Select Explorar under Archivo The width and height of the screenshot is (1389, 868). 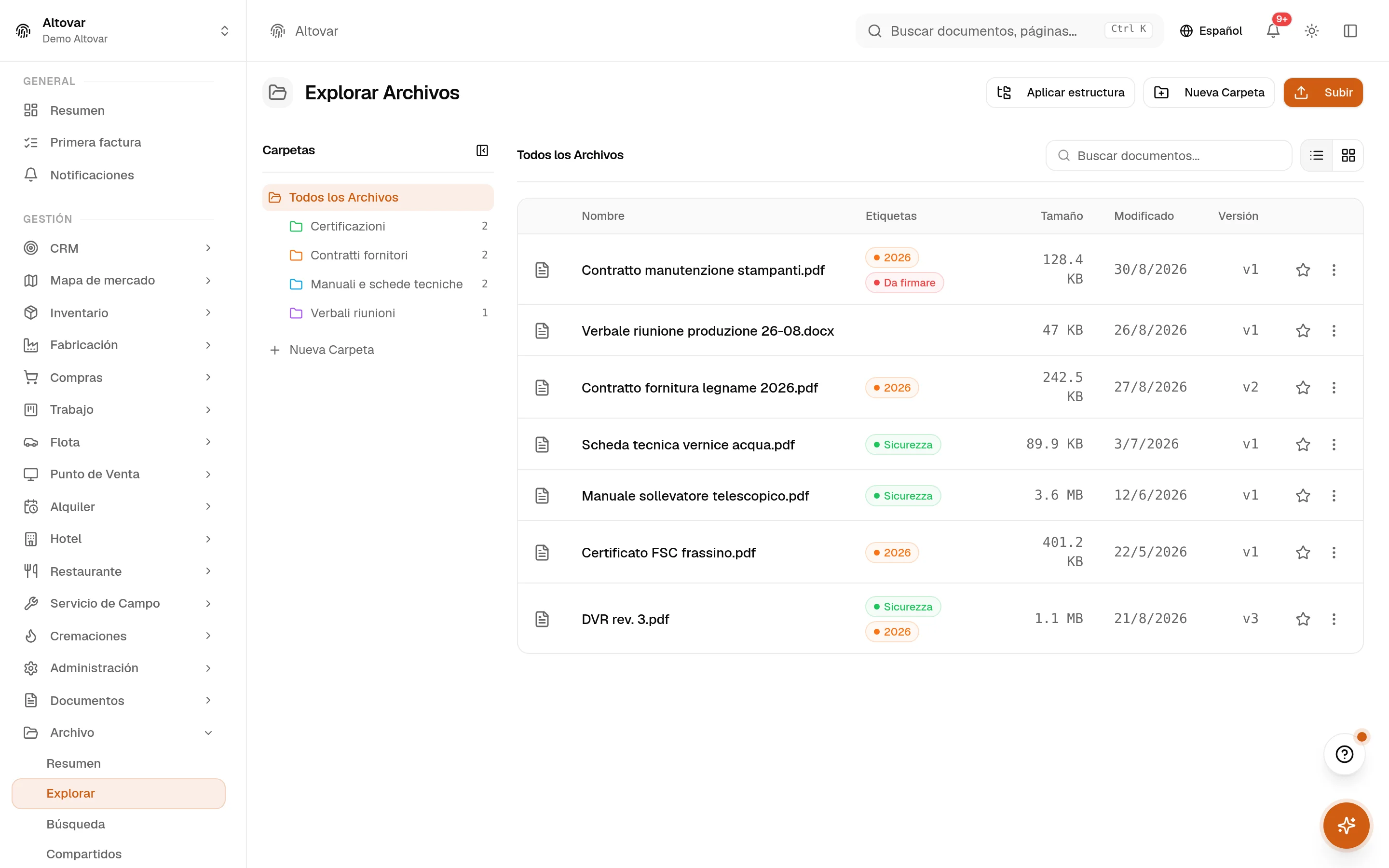118,793
